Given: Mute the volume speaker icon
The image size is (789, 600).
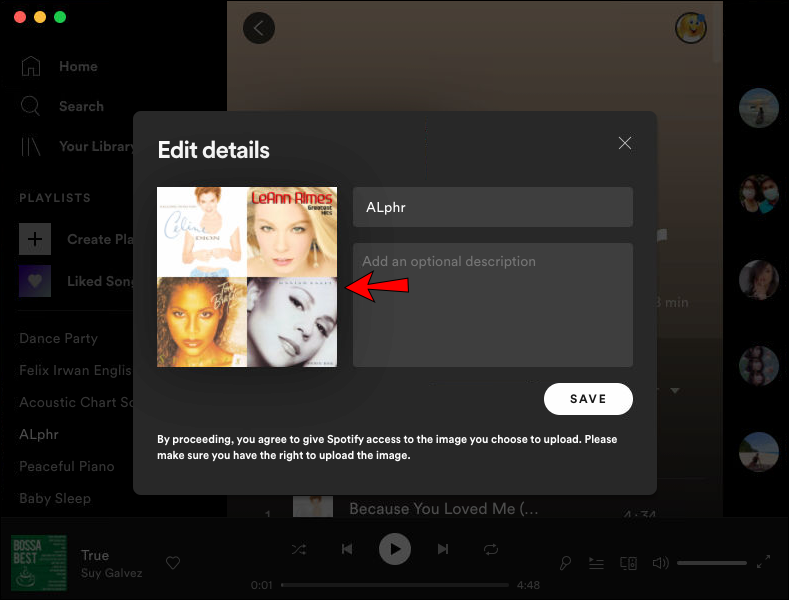Looking at the screenshot, I should point(660,563).
